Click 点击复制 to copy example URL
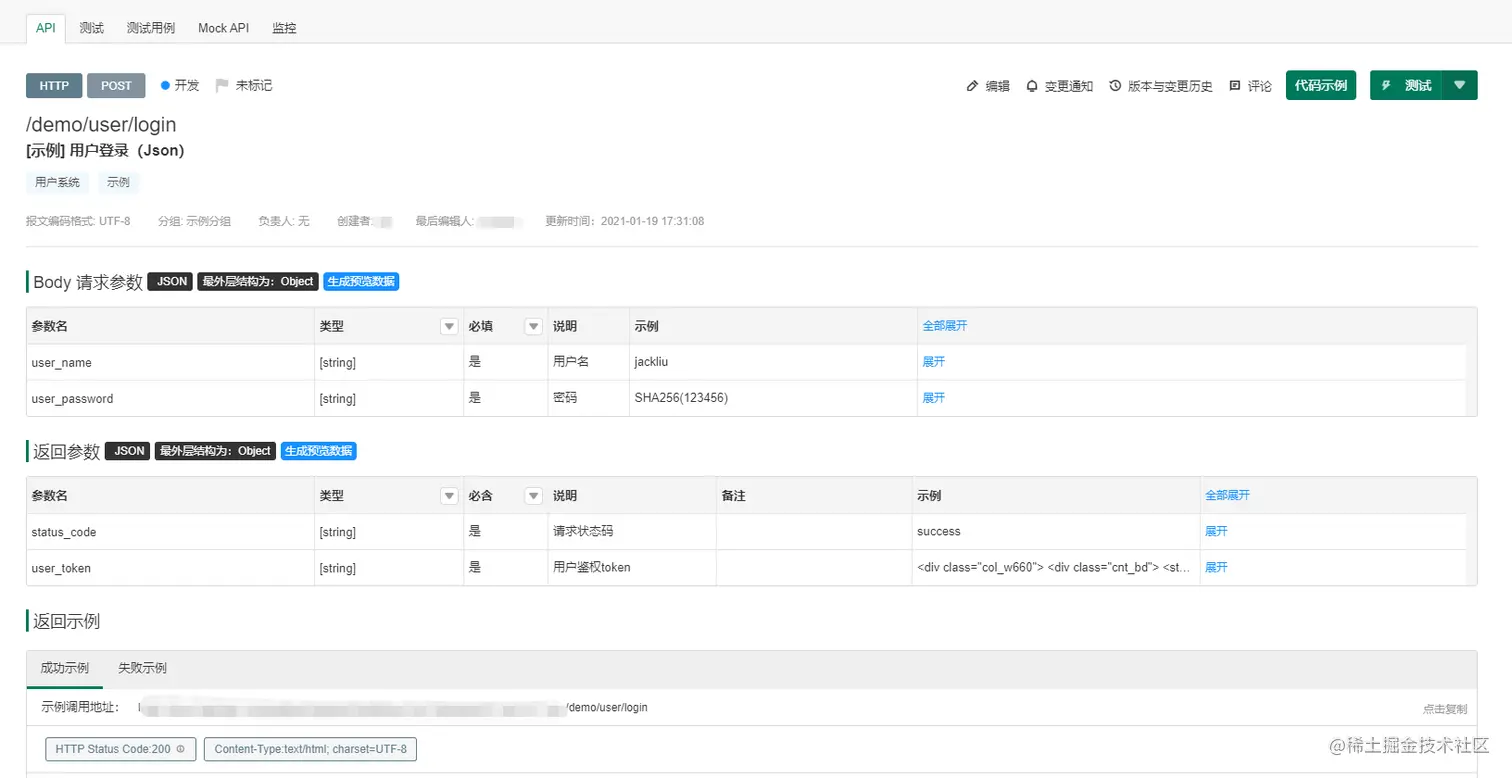This screenshot has width=1512, height=778. click(x=1445, y=709)
